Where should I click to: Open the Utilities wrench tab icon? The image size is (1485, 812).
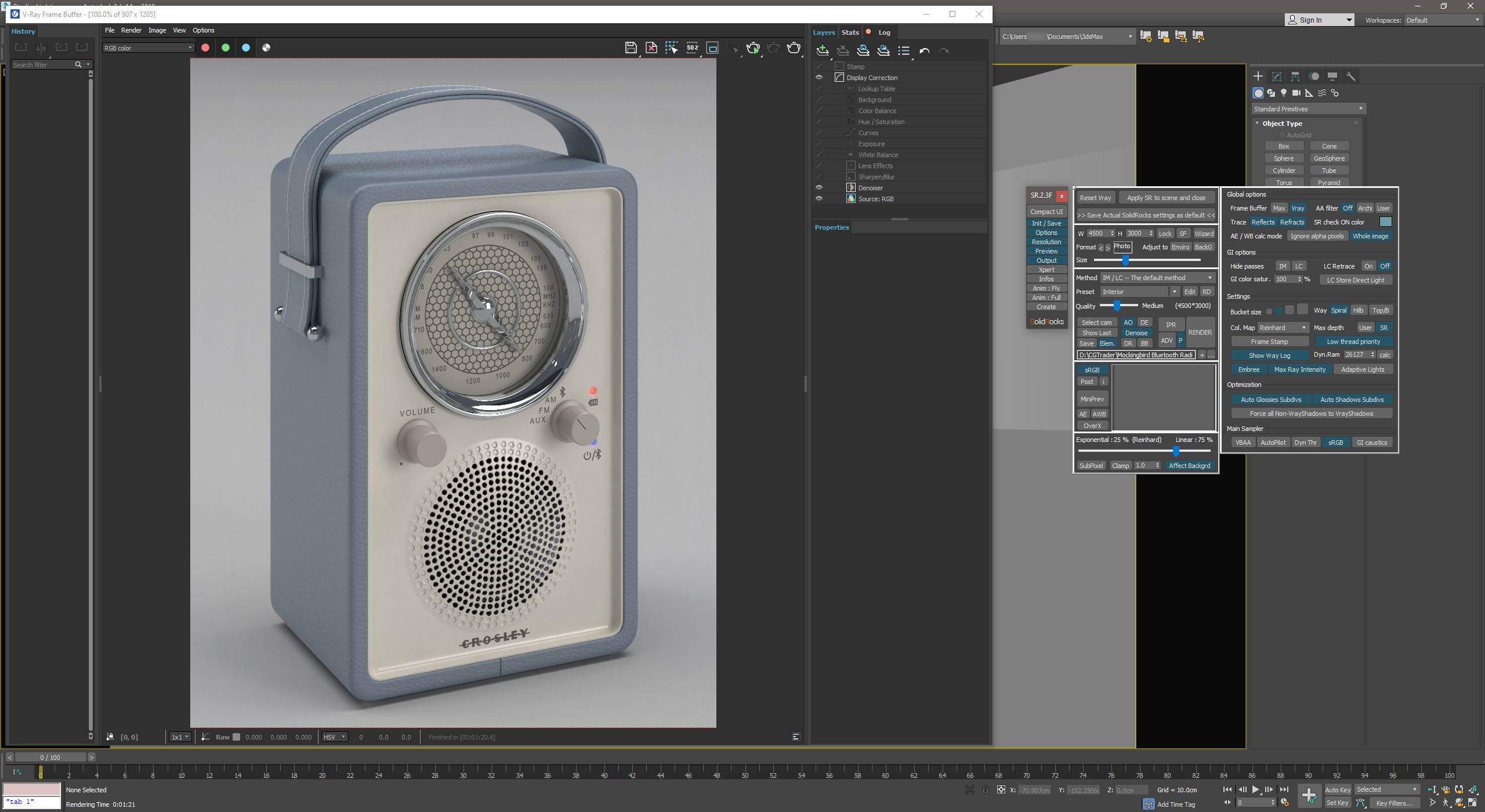(1350, 77)
